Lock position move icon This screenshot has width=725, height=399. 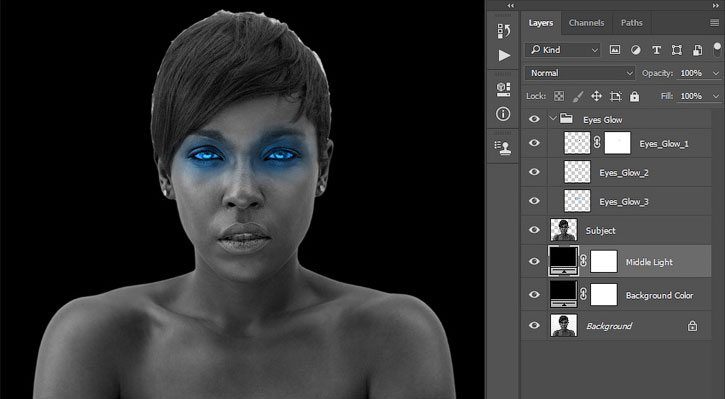pos(596,96)
